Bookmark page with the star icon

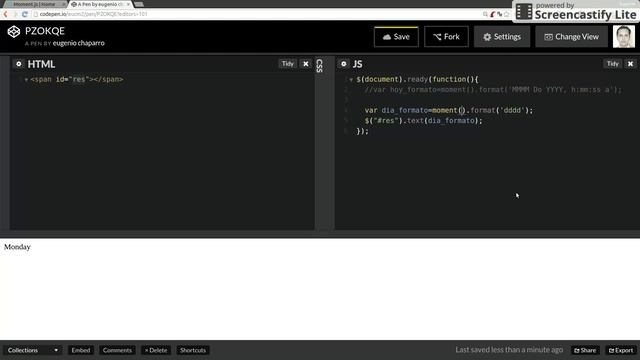click(x=507, y=14)
